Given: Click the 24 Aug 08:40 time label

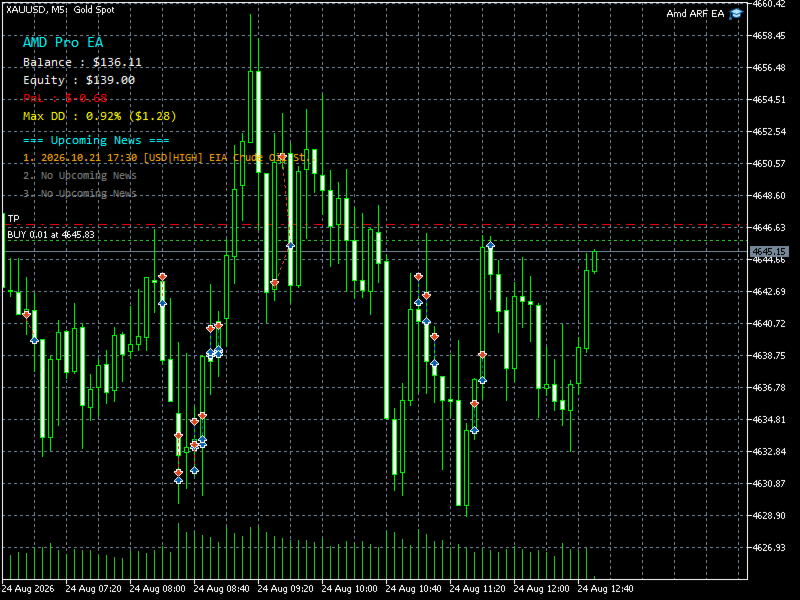Looking at the screenshot, I should 221,589.
